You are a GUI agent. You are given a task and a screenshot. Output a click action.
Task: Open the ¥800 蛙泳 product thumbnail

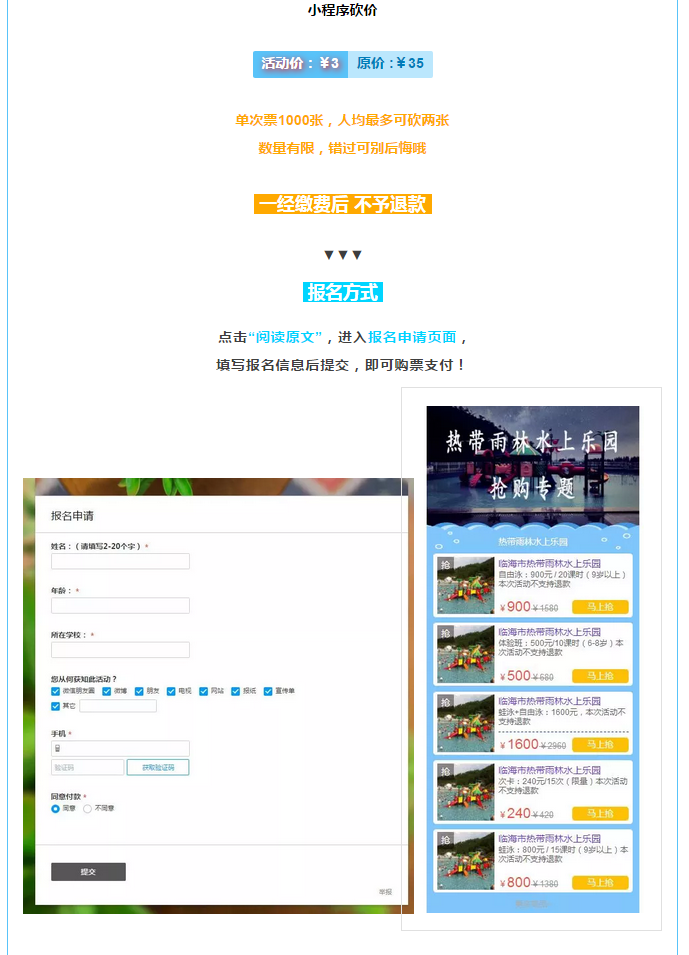click(466, 862)
